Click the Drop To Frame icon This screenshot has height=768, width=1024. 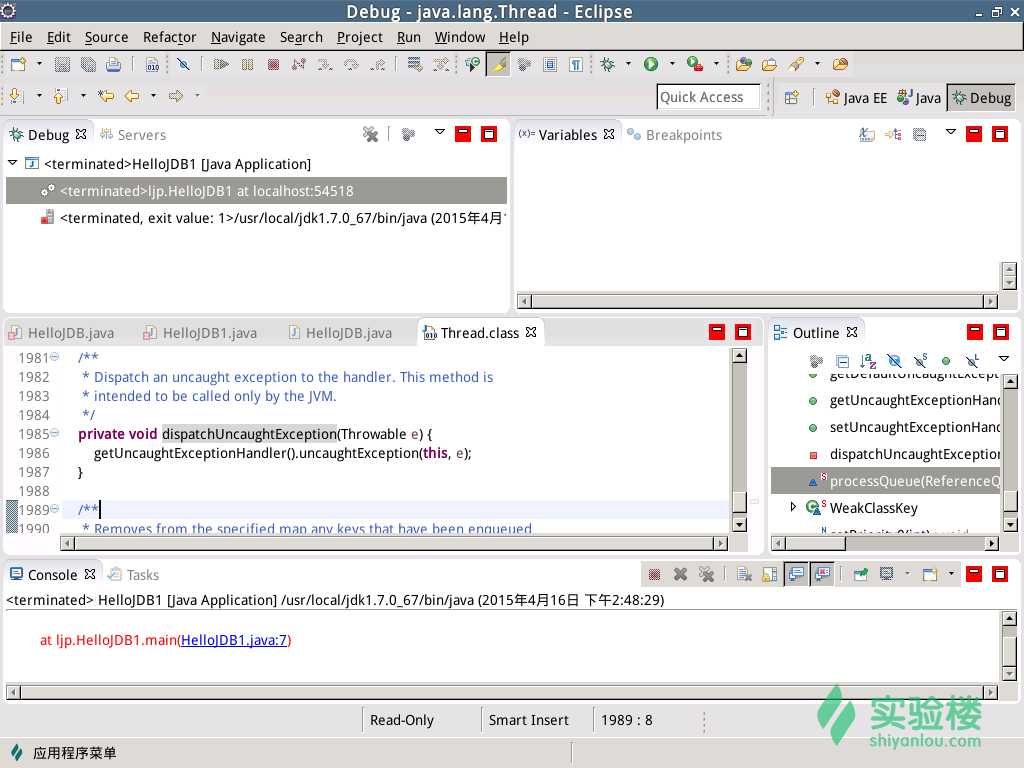pyautogui.click(x=415, y=64)
